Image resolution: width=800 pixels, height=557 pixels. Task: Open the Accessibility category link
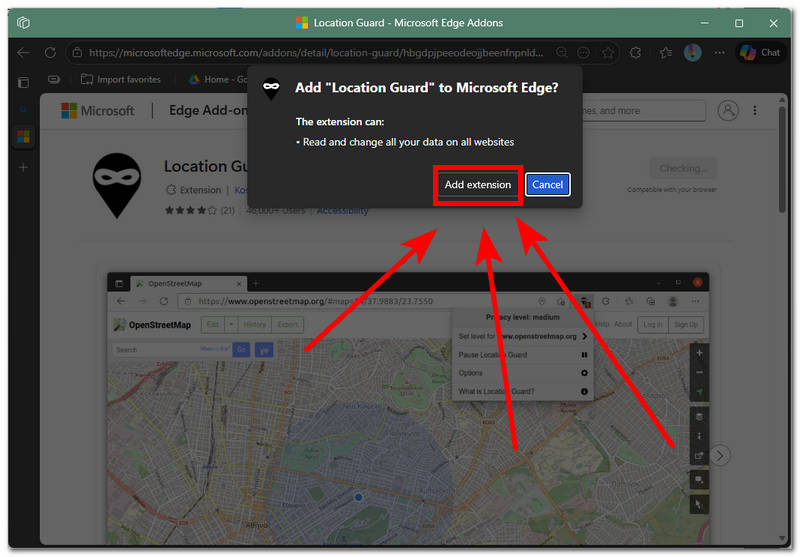coord(342,211)
